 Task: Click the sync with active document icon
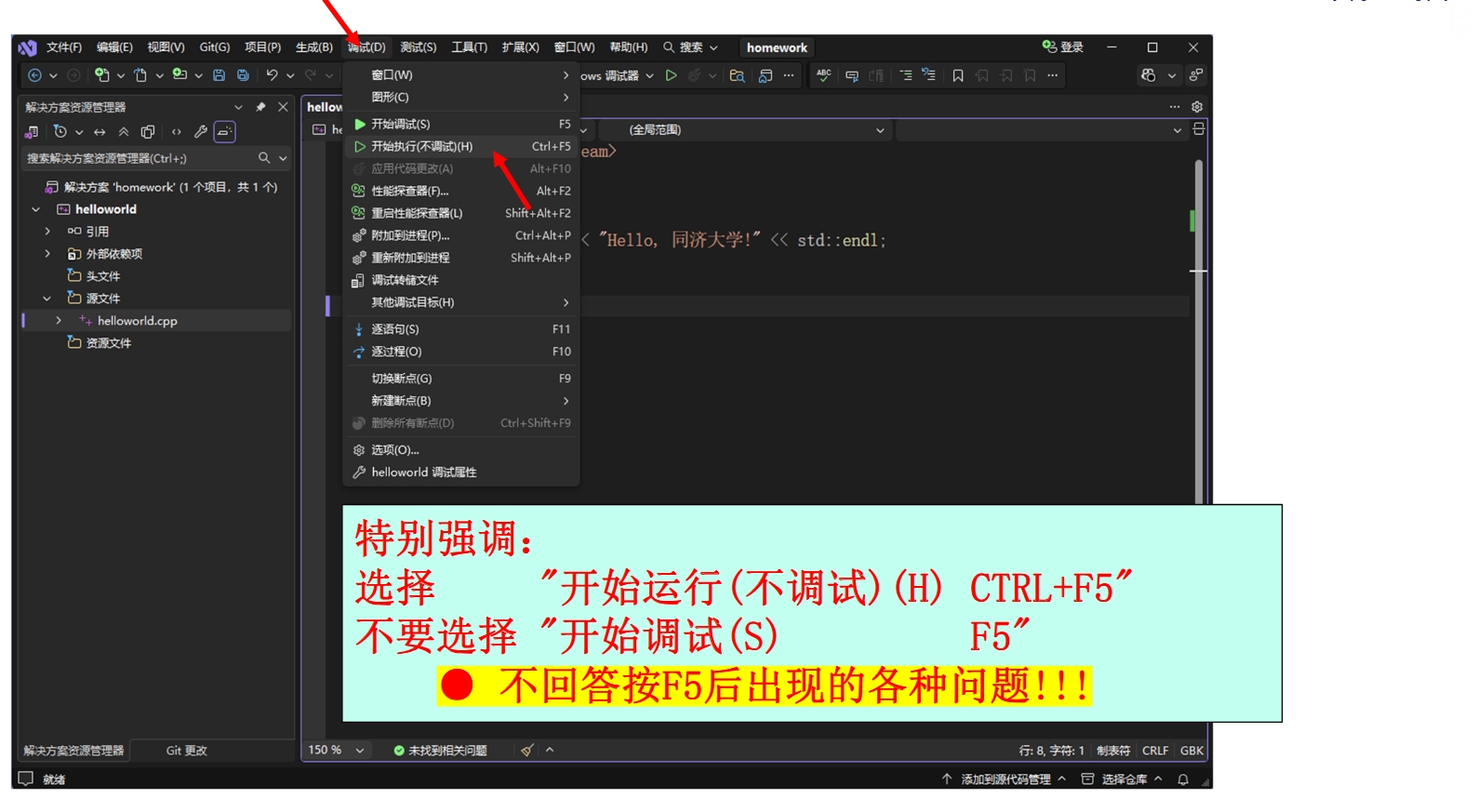(100, 132)
